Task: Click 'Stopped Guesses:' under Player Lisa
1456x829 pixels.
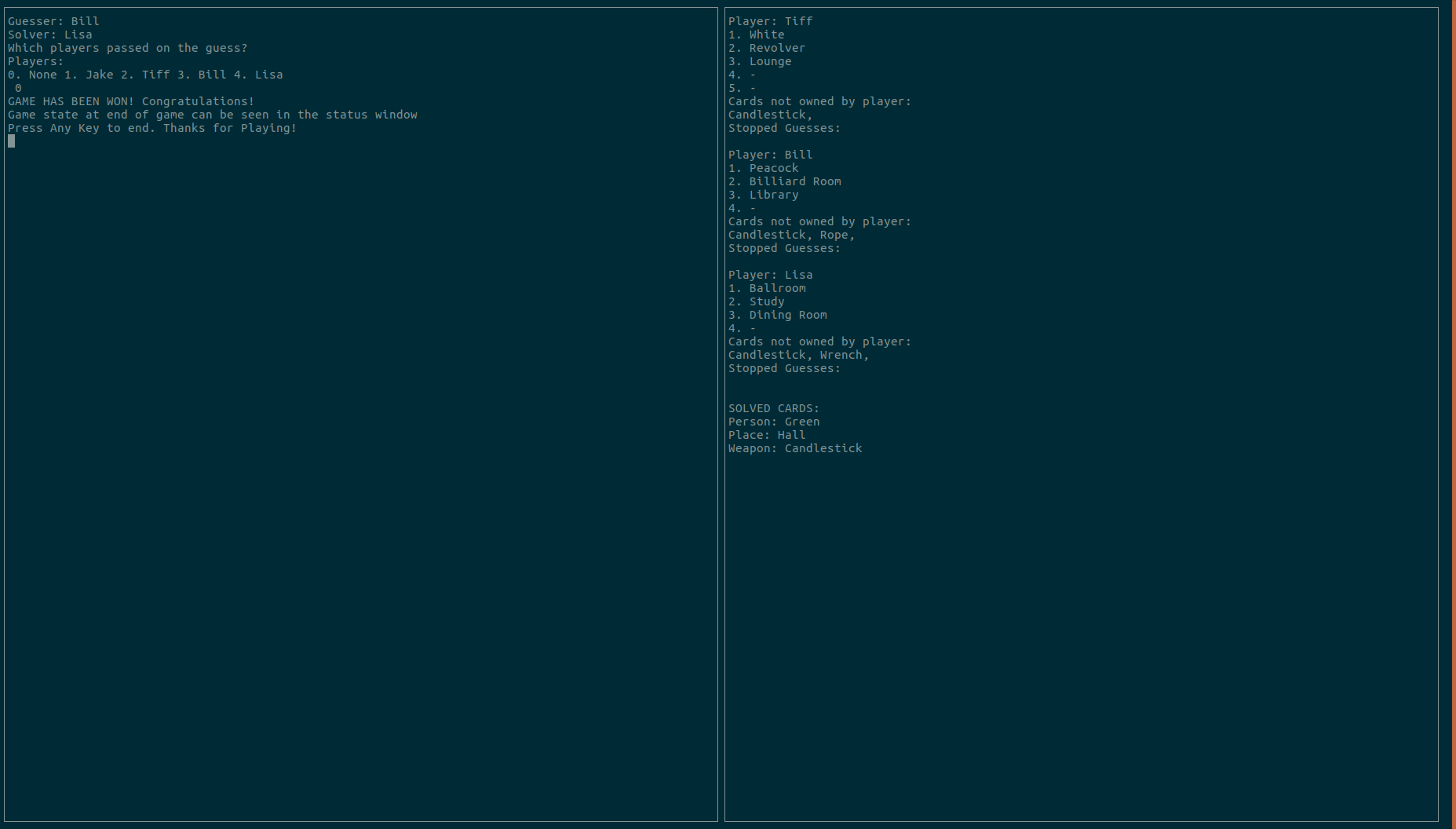Action: tap(784, 368)
